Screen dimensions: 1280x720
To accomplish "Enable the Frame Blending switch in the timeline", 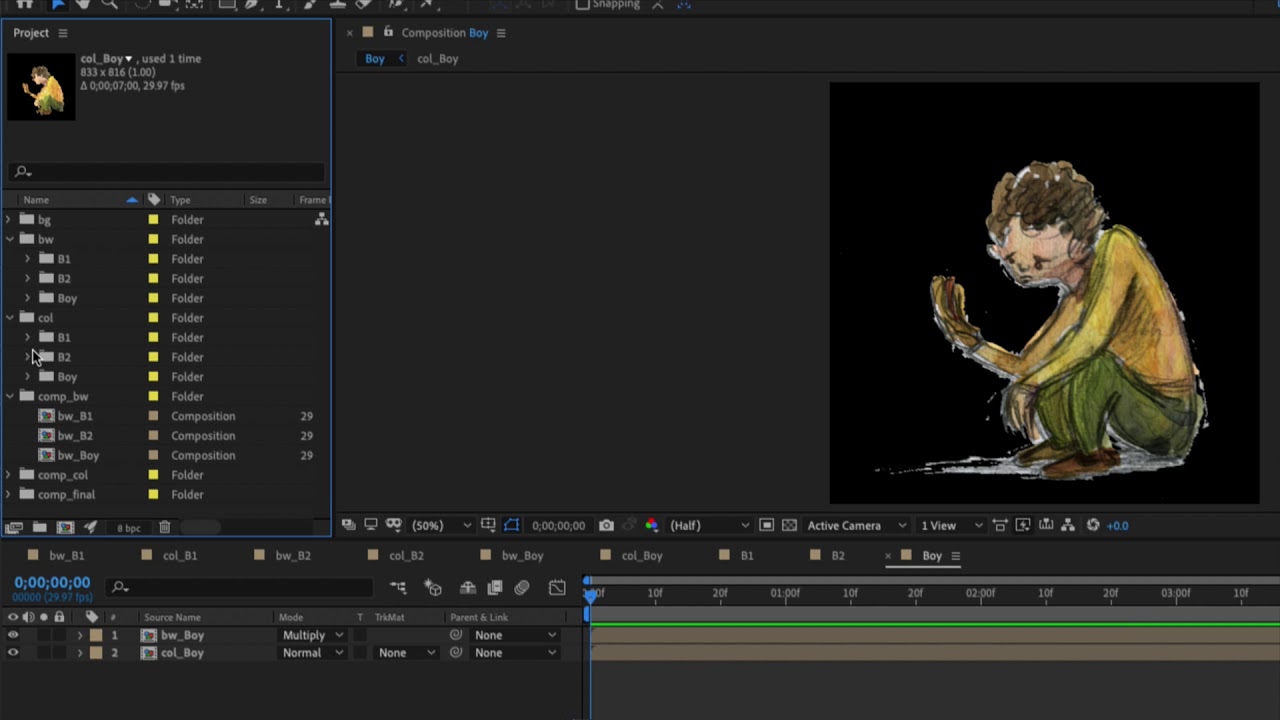I will (494, 588).
